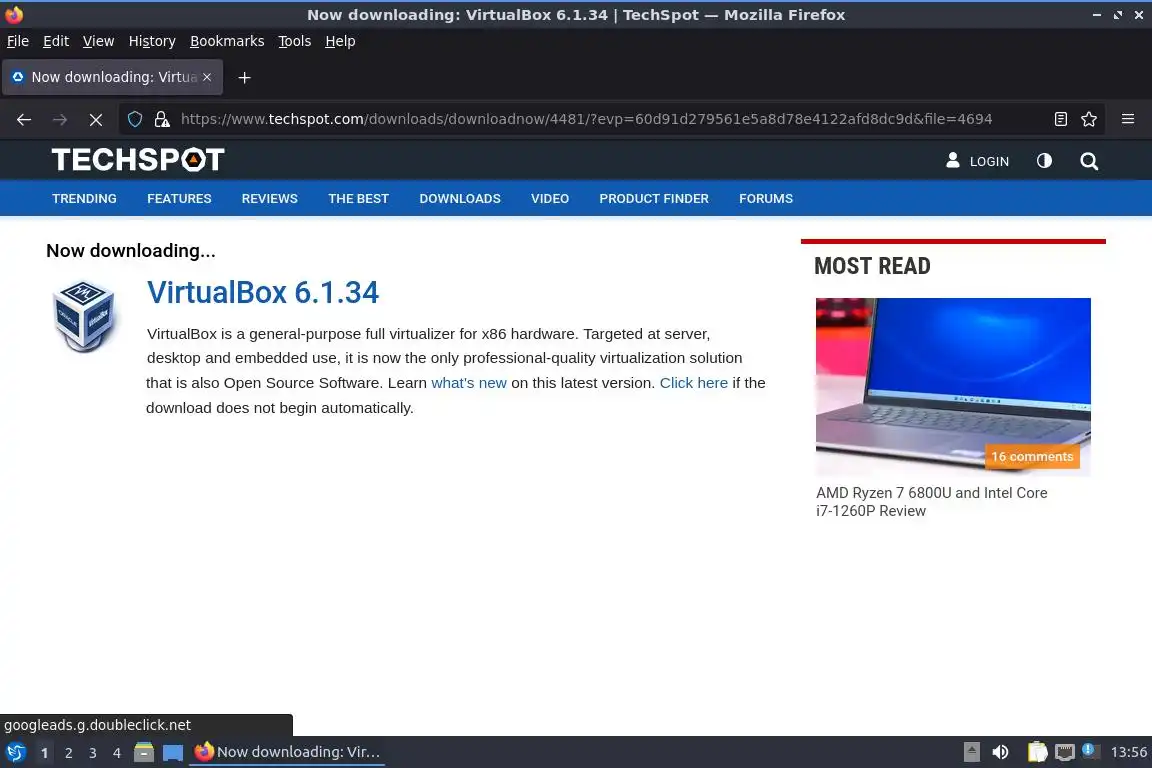Open the VirtualBox 6.1.34 title link
1152x768 pixels.
[263, 293]
